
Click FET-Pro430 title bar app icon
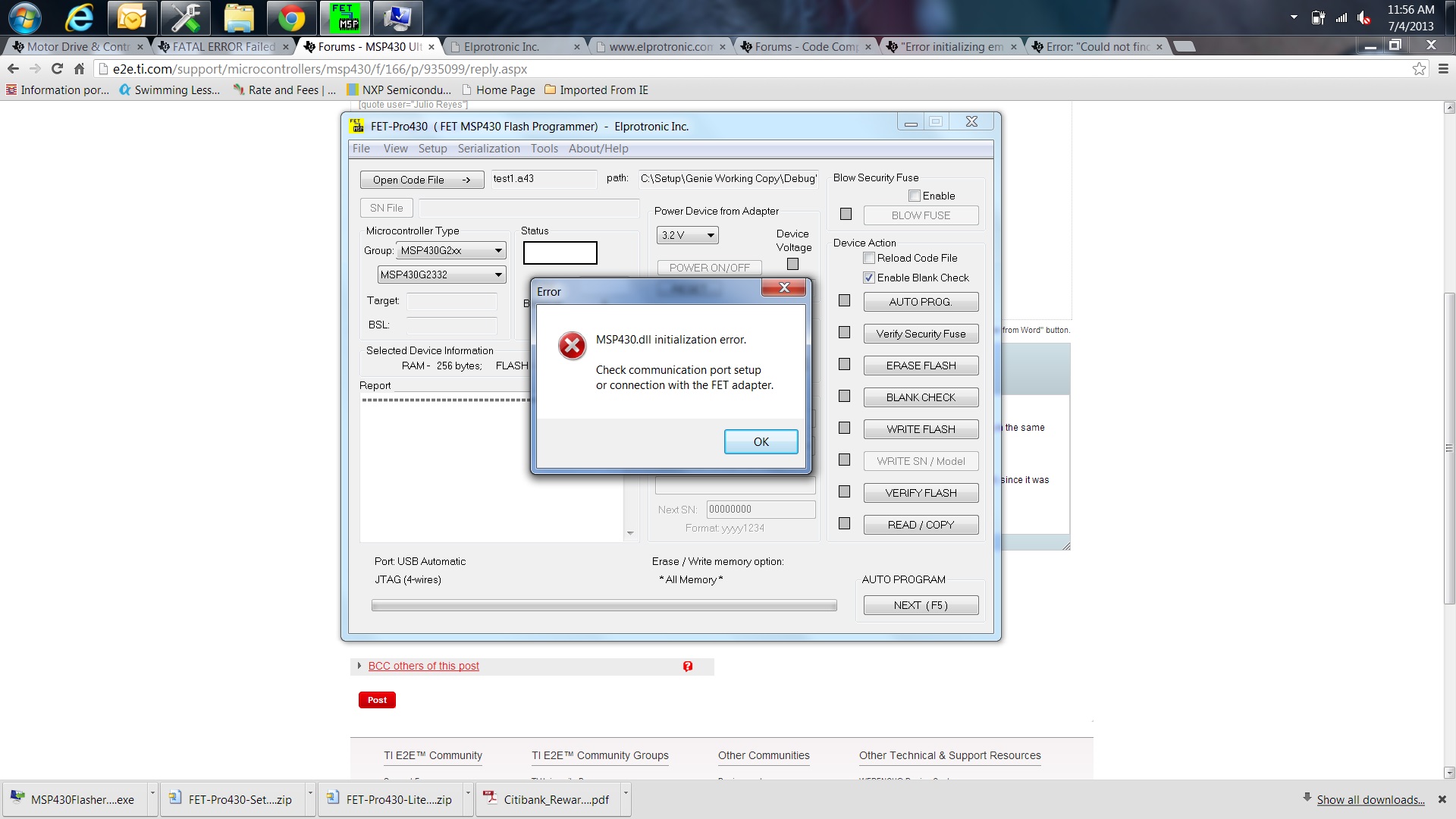coord(356,126)
